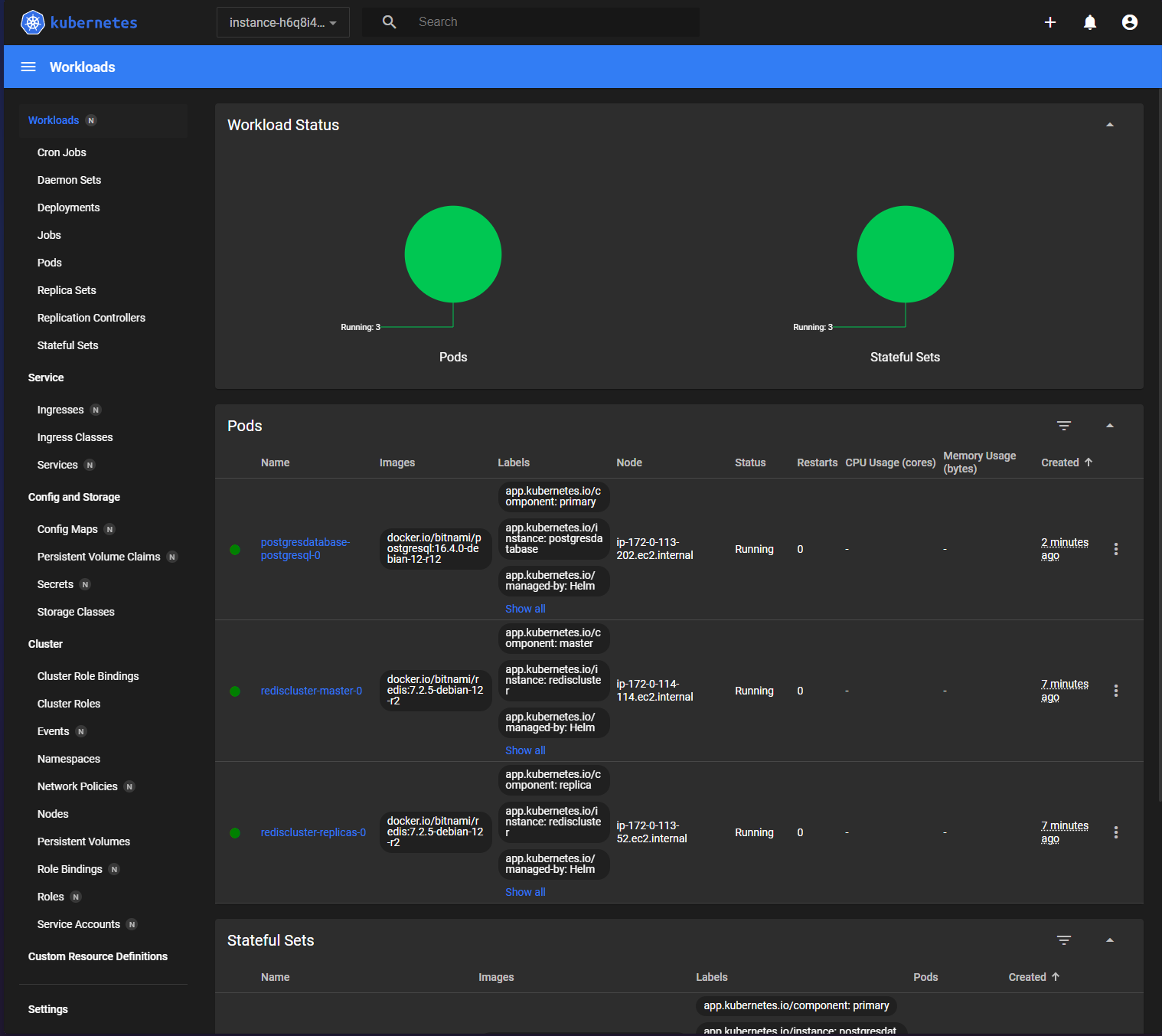Viewport: 1162px width, 1036px height.
Task: Sort the Pods table by Created
Action: 1059,462
